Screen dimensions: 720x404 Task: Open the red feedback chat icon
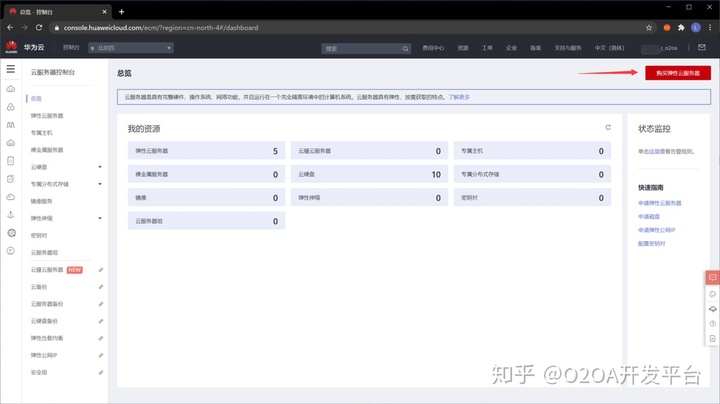click(x=713, y=277)
